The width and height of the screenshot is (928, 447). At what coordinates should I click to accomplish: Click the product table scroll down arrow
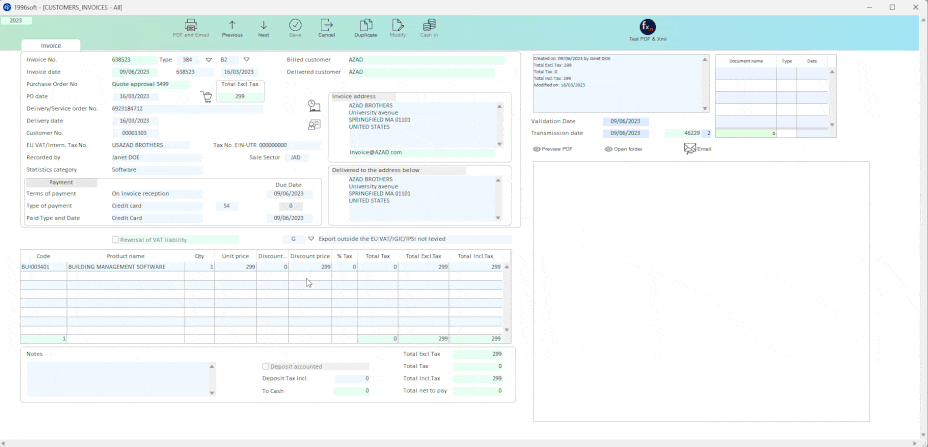coord(507,330)
